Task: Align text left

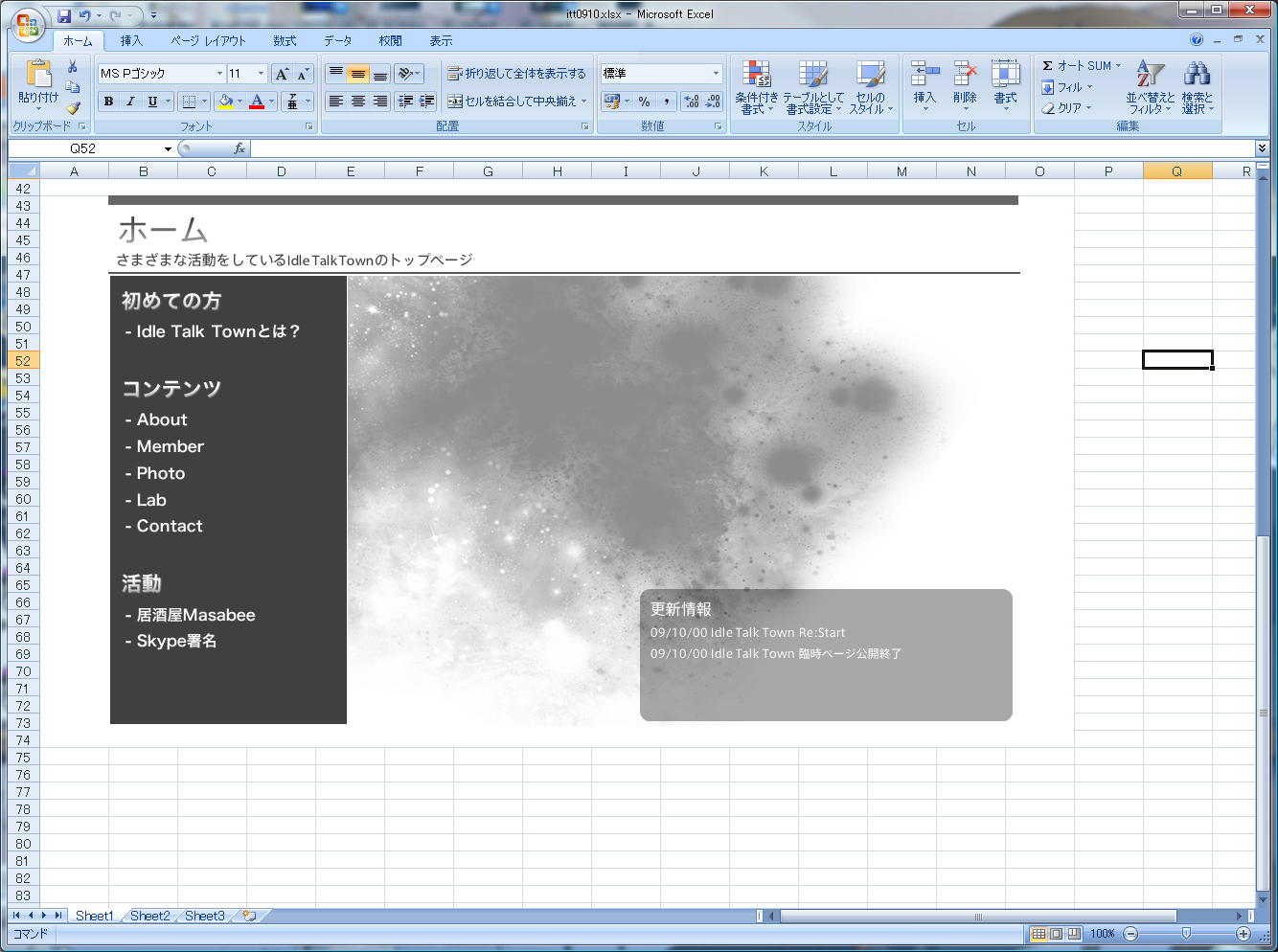Action: (x=336, y=102)
